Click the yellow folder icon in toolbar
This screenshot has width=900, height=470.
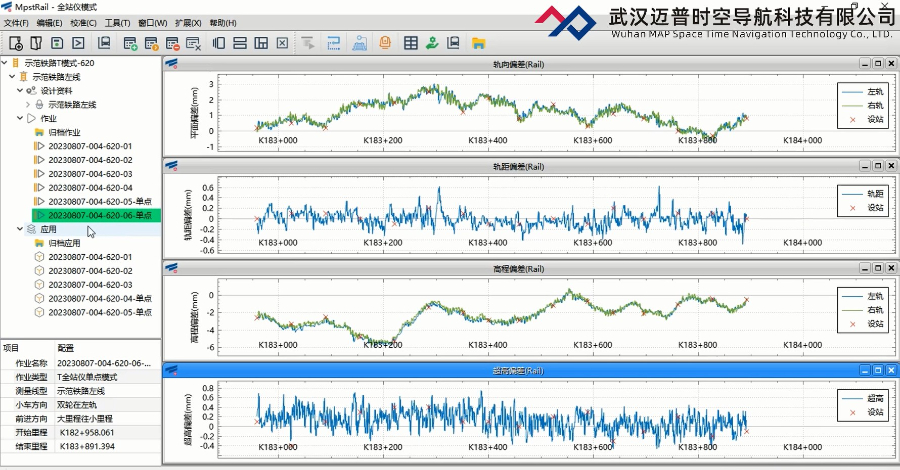(478, 43)
